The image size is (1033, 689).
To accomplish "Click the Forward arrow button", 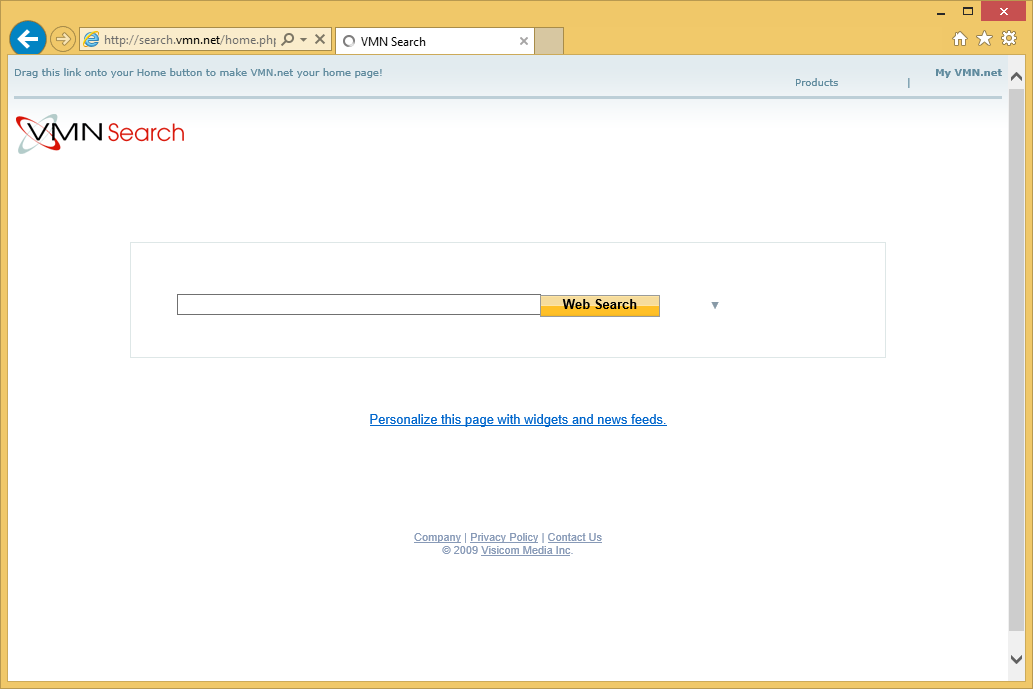I will click(63, 40).
